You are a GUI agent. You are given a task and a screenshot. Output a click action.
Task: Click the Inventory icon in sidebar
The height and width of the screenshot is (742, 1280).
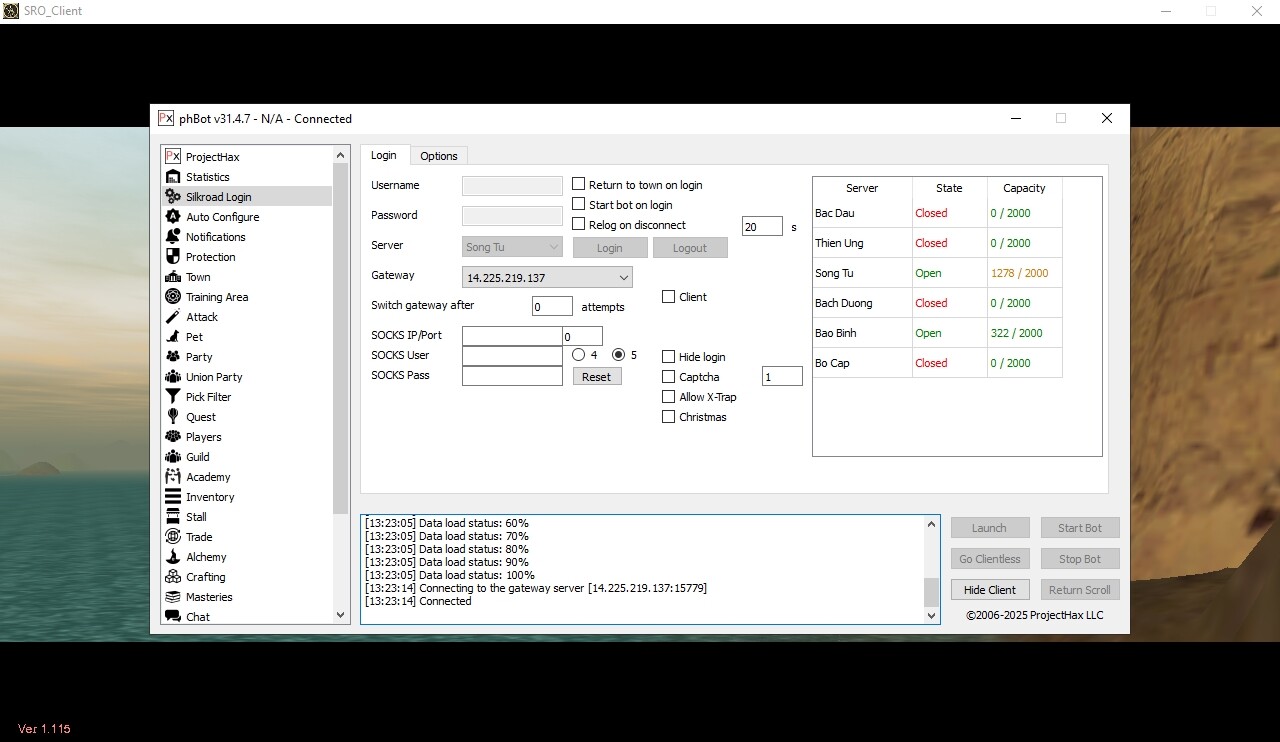pyautogui.click(x=173, y=497)
